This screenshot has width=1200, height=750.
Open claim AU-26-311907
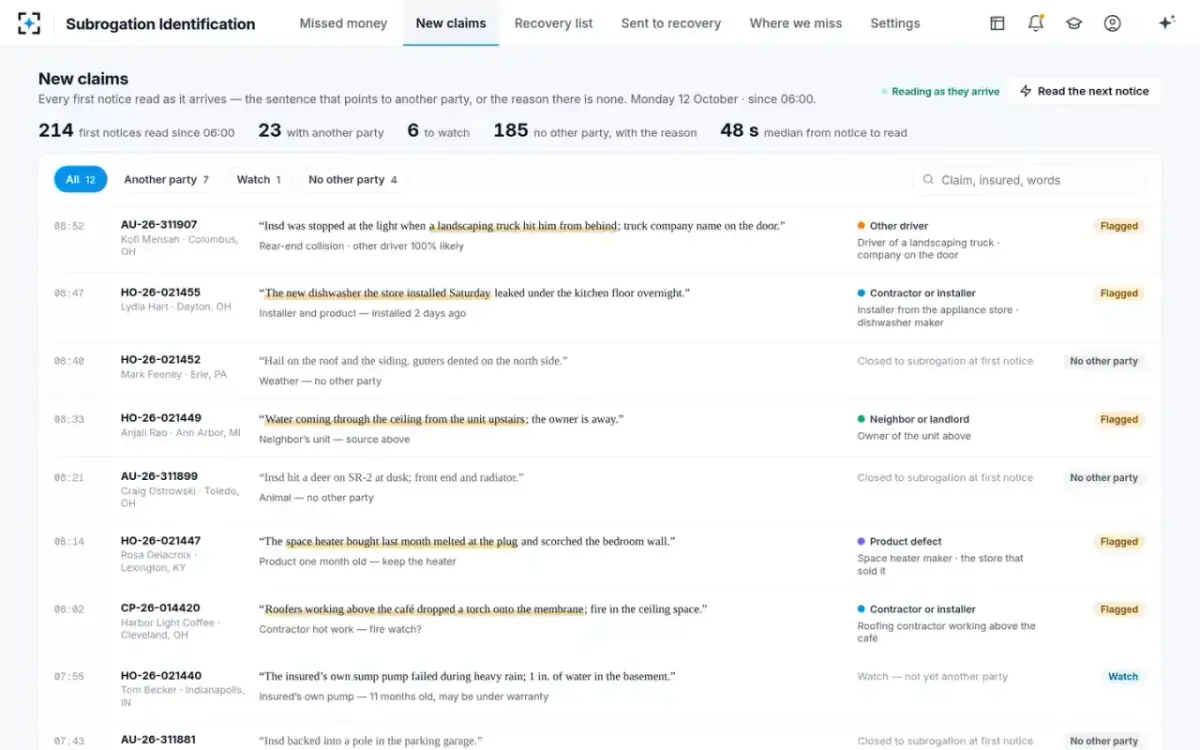pos(159,225)
